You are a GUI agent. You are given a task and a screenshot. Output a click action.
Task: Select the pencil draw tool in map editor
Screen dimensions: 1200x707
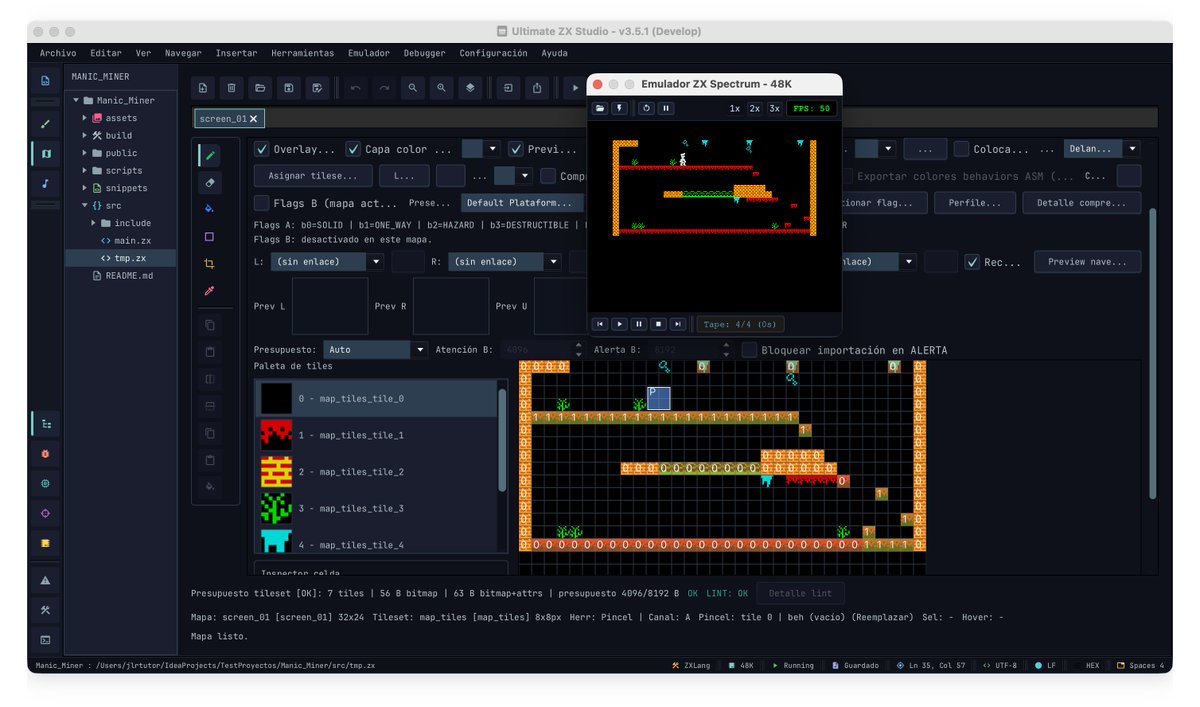210,155
